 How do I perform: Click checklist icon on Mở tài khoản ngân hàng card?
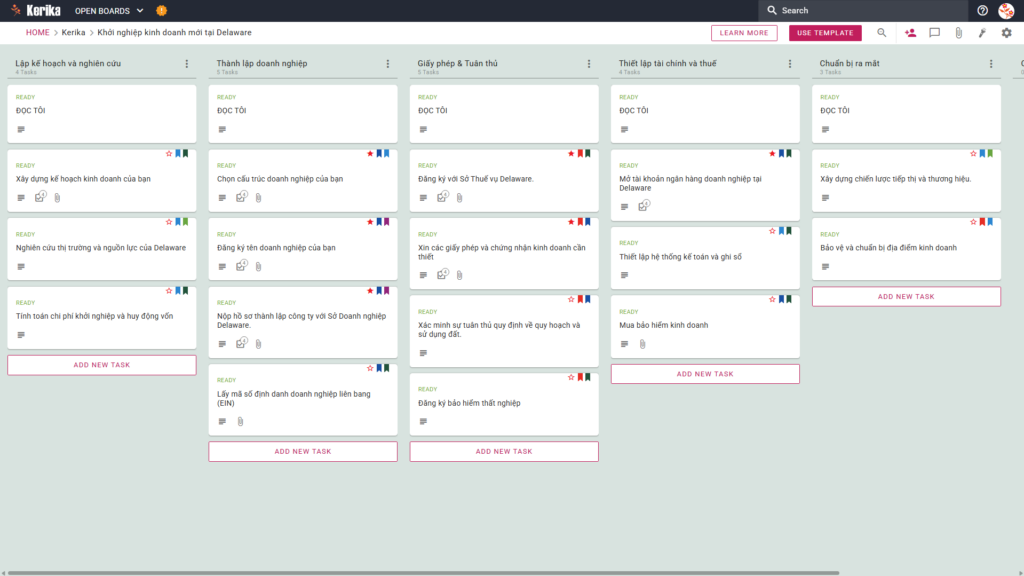[644, 206]
